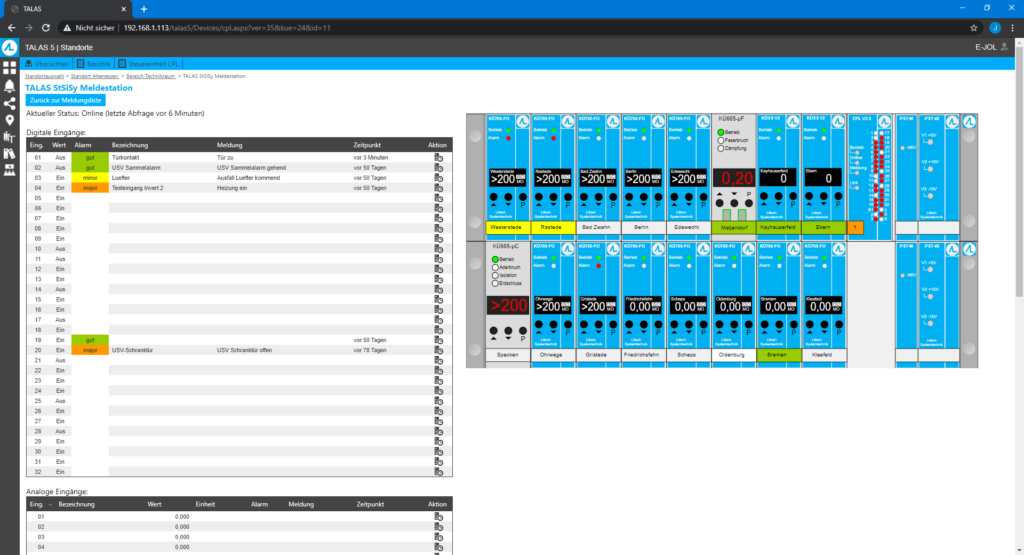Click the green Bremen module label
The image size is (1024, 555).
click(777, 355)
